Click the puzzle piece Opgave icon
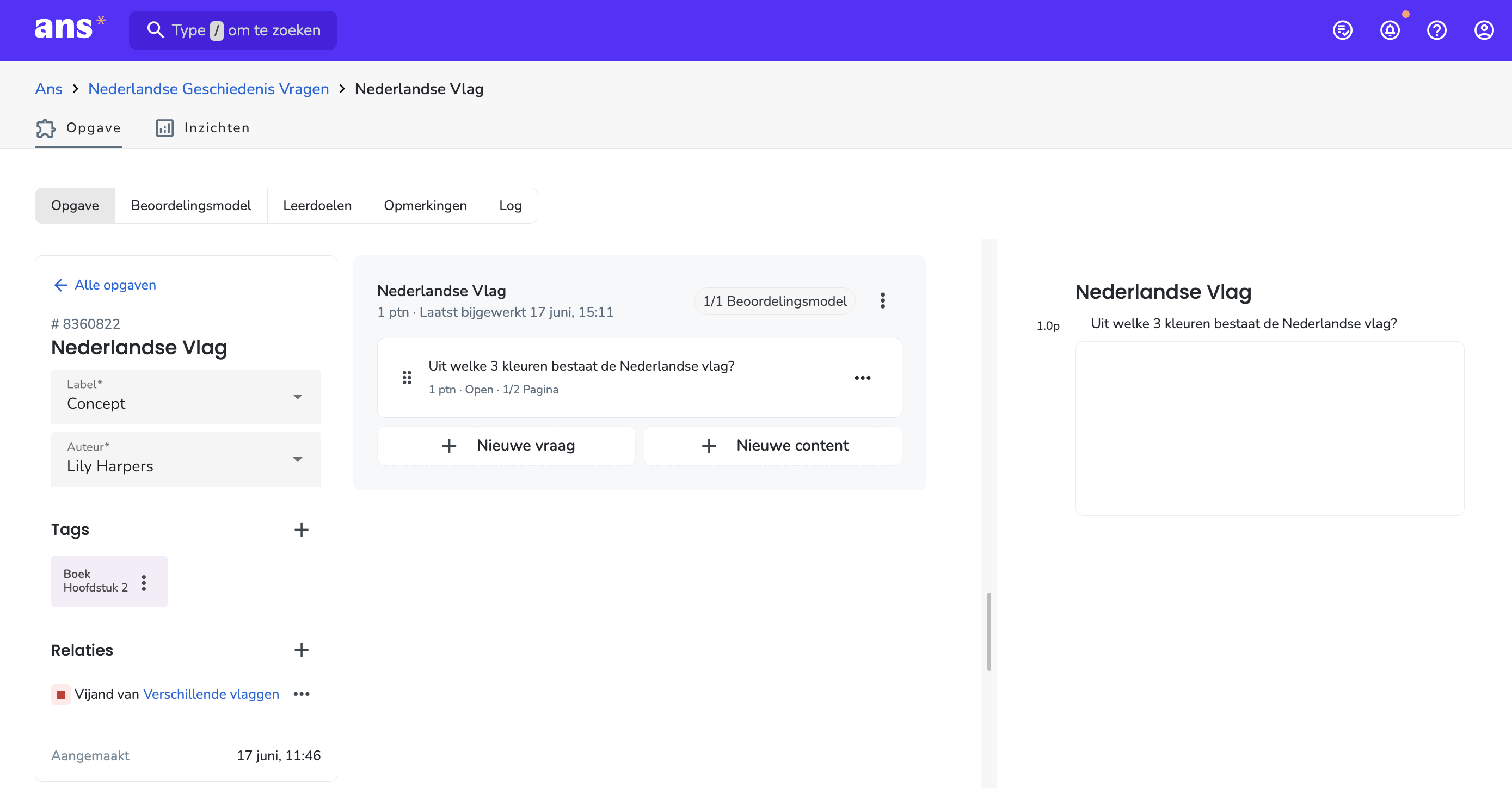Viewport: 1512px width, 788px height. coord(46,128)
